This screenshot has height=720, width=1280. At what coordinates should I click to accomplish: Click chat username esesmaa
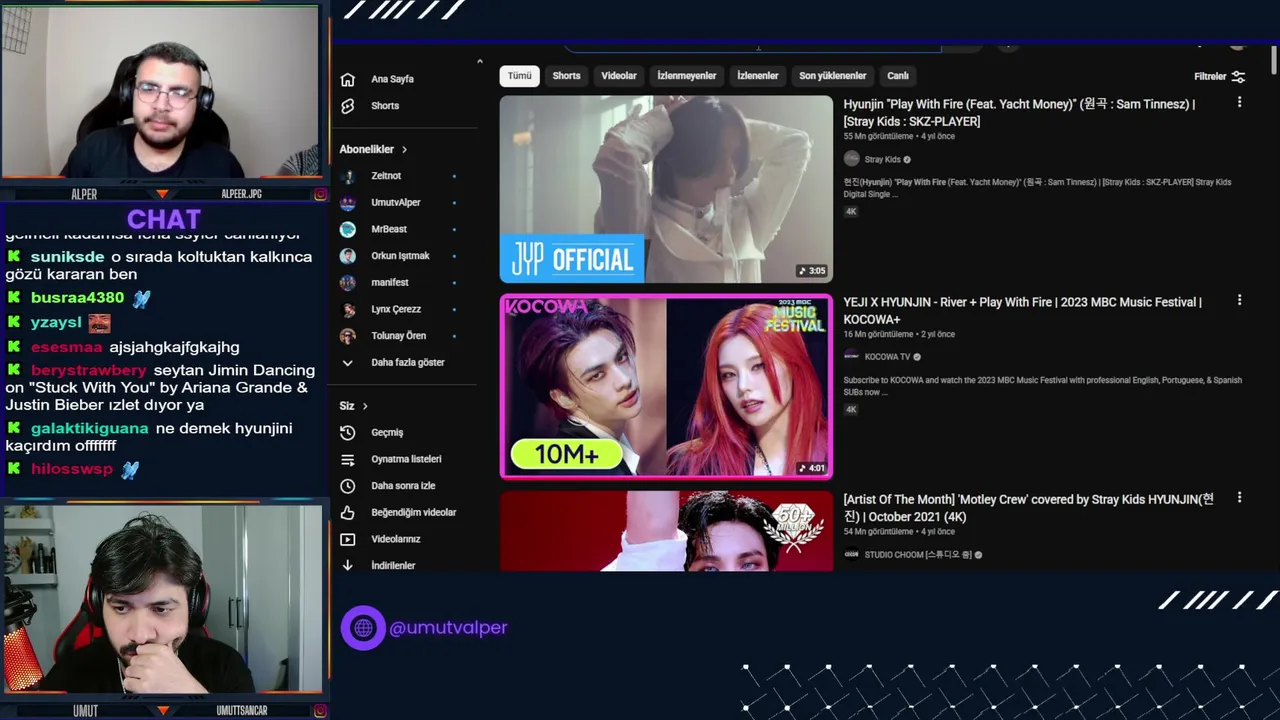[66, 347]
